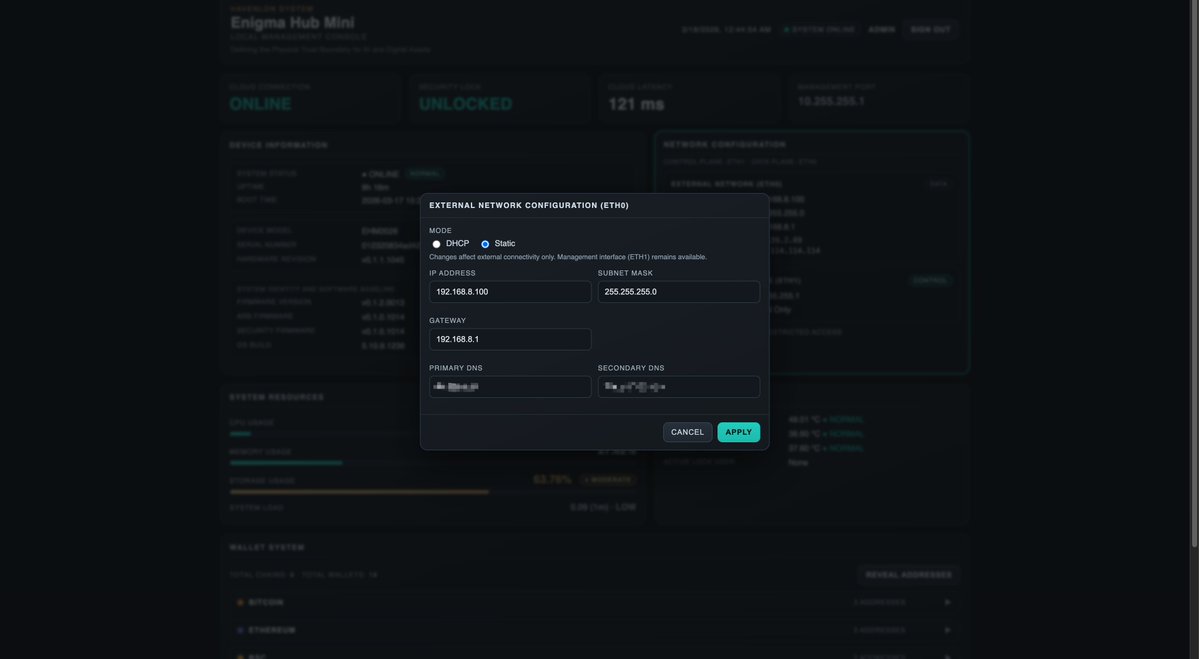The height and width of the screenshot is (659, 1199).
Task: Expand the Ethereum wallet row arrow
Action: pos(947,631)
